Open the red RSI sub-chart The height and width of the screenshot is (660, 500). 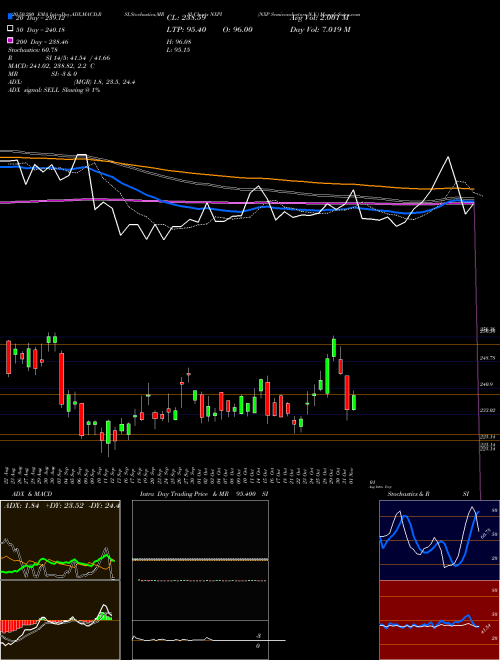(437, 620)
